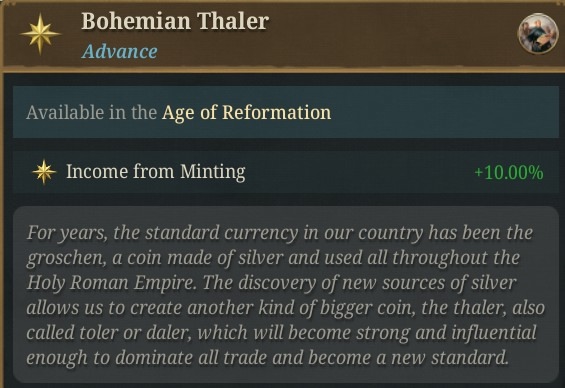Click the 'For years,' opening words

coord(67,233)
